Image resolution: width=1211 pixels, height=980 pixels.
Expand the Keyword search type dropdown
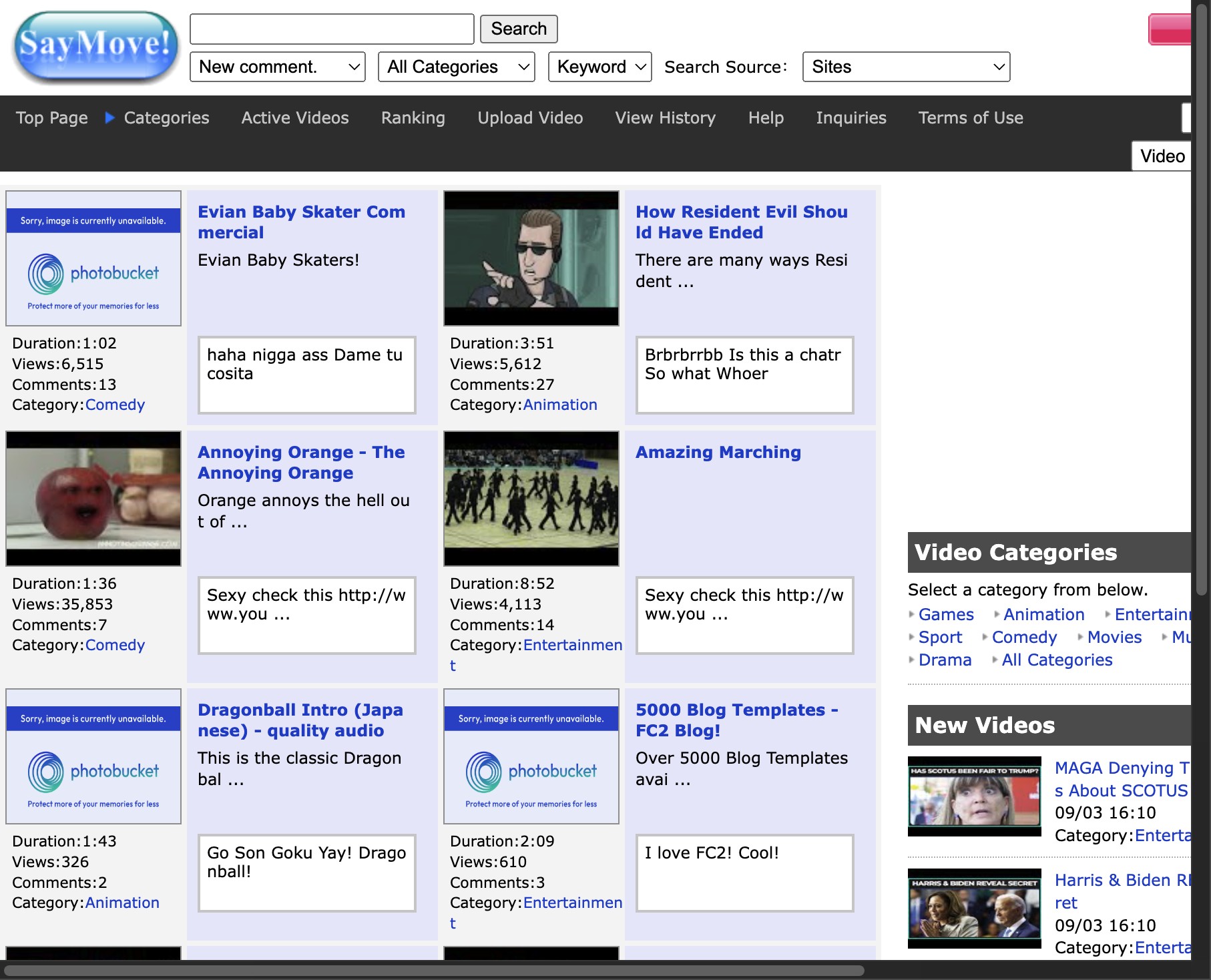click(599, 67)
